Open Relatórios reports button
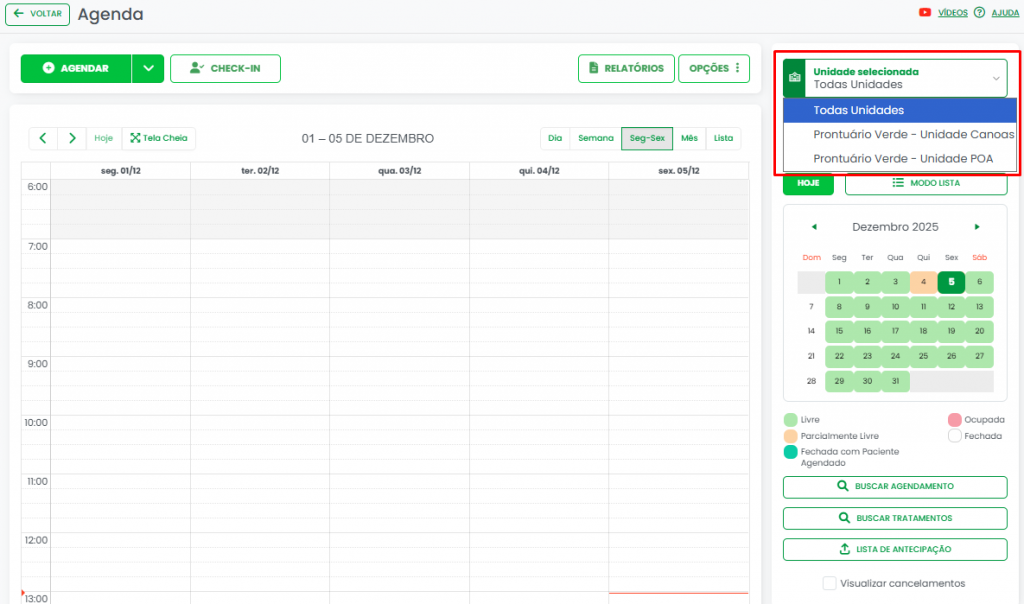This screenshot has height=604, width=1024. (626, 68)
